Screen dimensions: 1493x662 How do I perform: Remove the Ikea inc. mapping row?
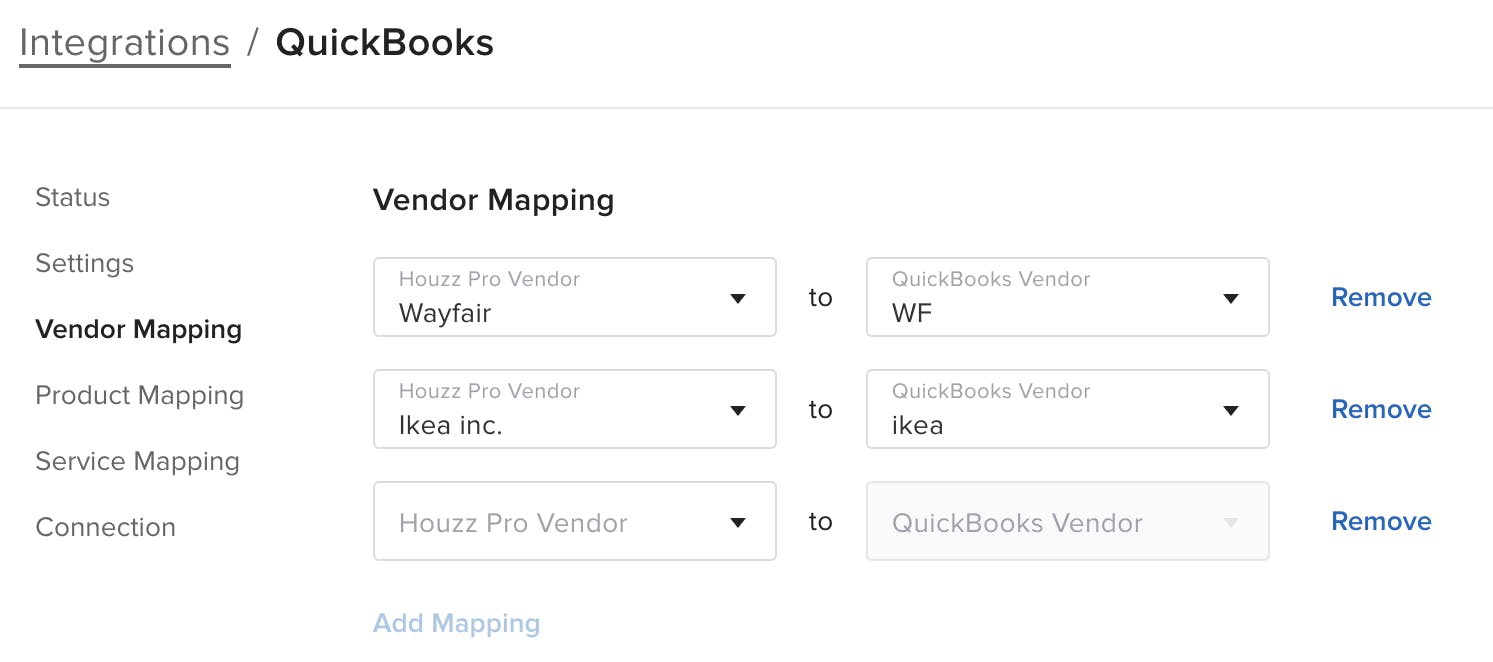[1380, 409]
